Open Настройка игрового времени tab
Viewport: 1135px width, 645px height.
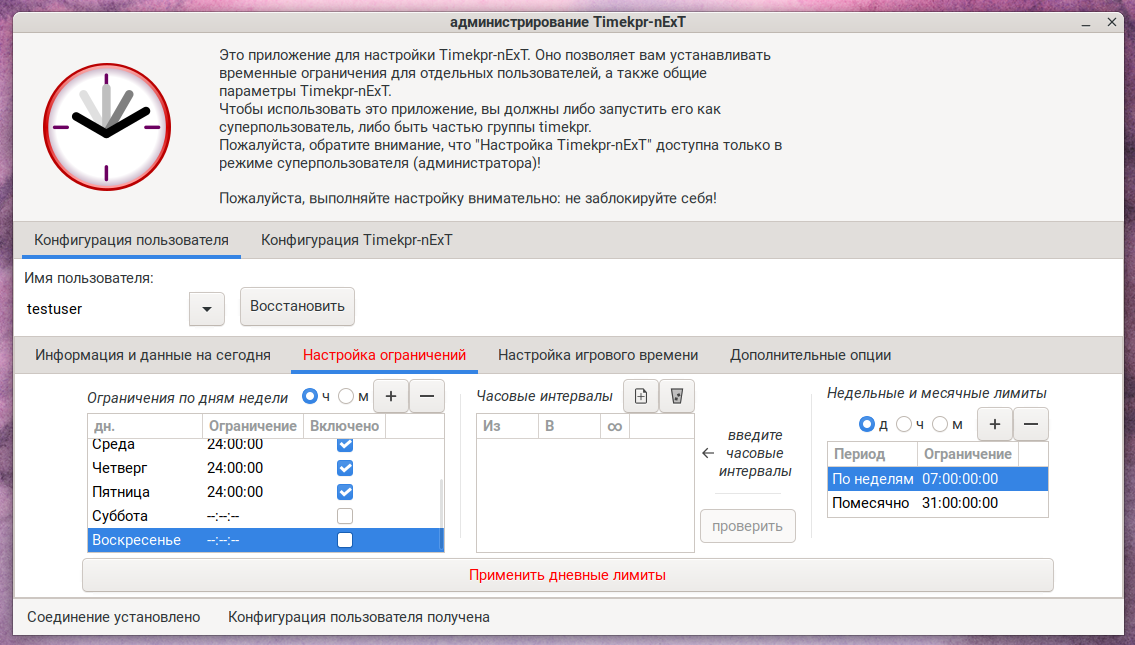point(598,355)
